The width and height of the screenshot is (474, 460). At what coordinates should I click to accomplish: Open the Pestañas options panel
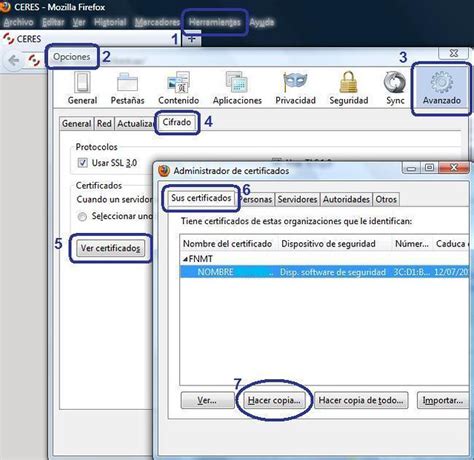coord(127,88)
